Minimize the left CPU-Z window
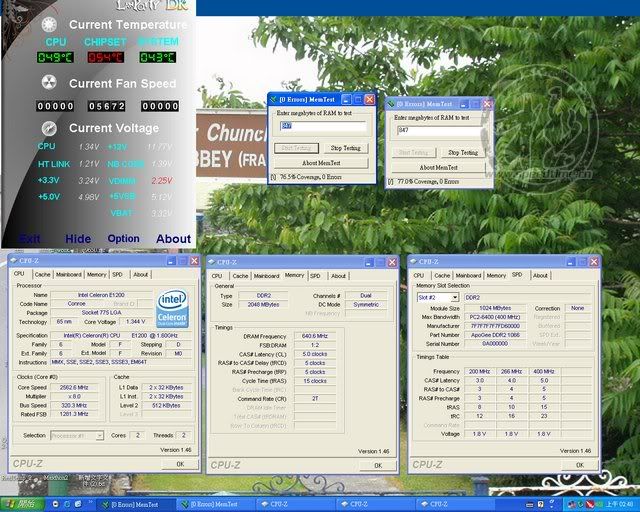 tap(171, 261)
